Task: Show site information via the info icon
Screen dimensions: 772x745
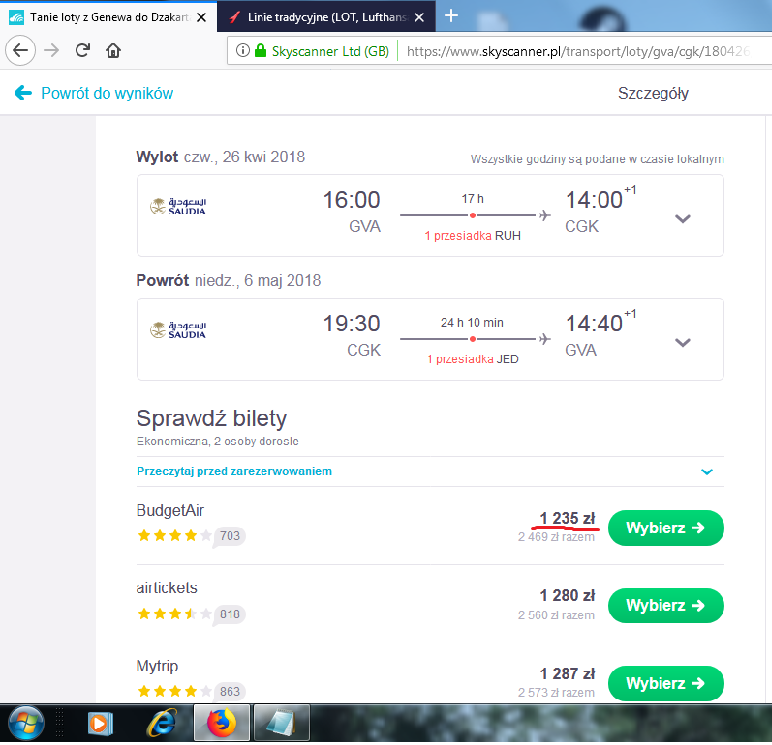Action: click(242, 50)
